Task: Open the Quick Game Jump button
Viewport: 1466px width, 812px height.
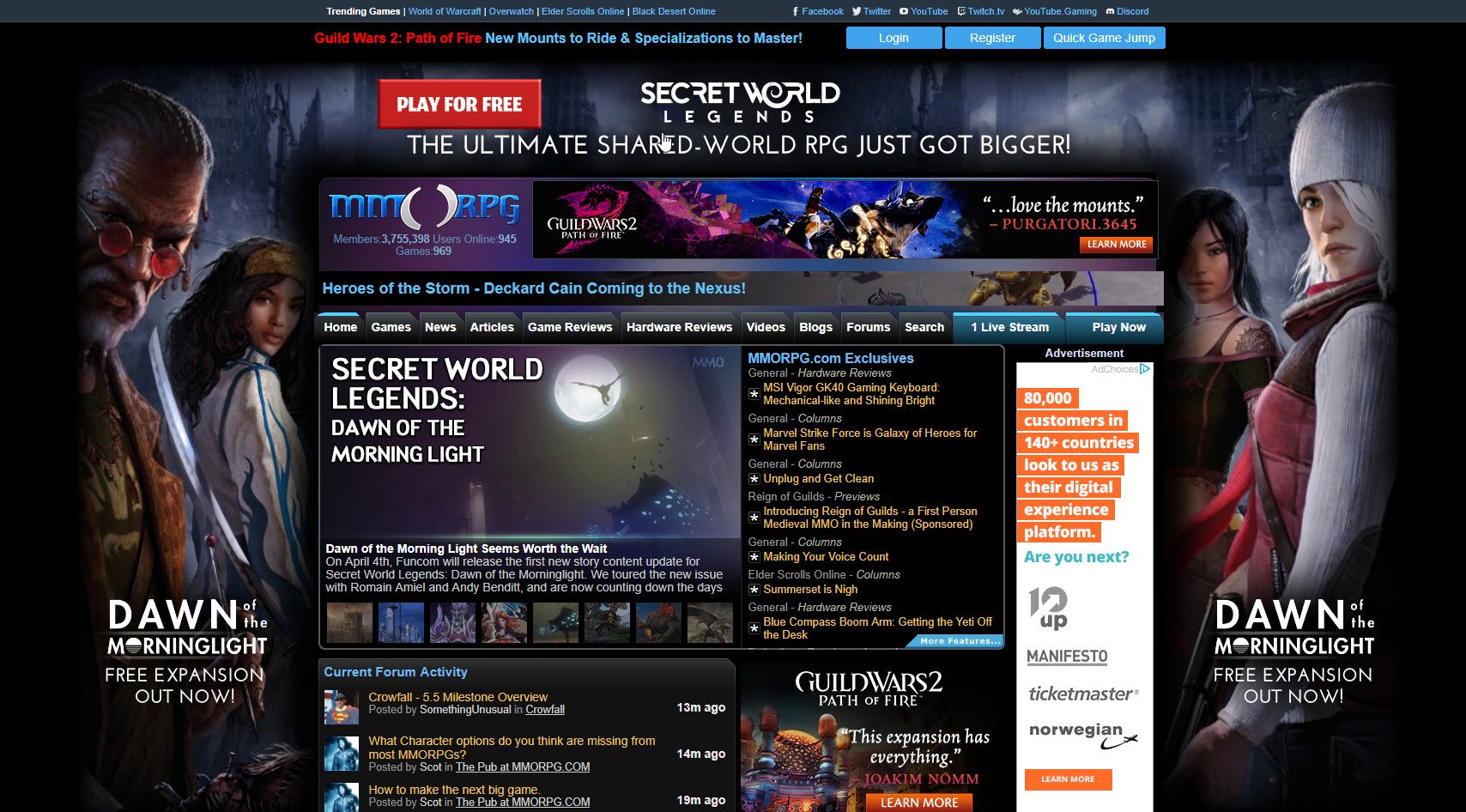Action: [1104, 38]
